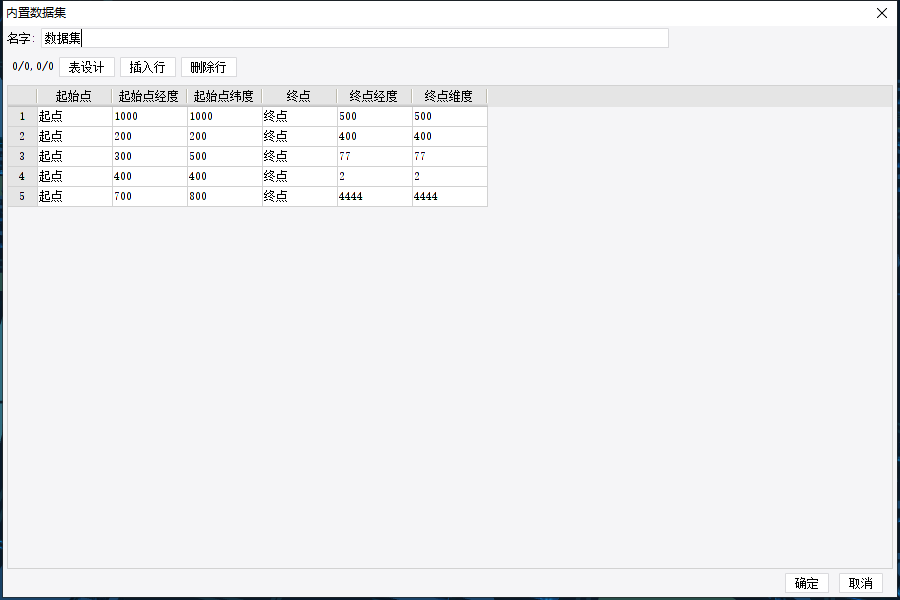Close the 内置数据集 dialog
This screenshot has height=600, width=900.
click(x=882, y=13)
